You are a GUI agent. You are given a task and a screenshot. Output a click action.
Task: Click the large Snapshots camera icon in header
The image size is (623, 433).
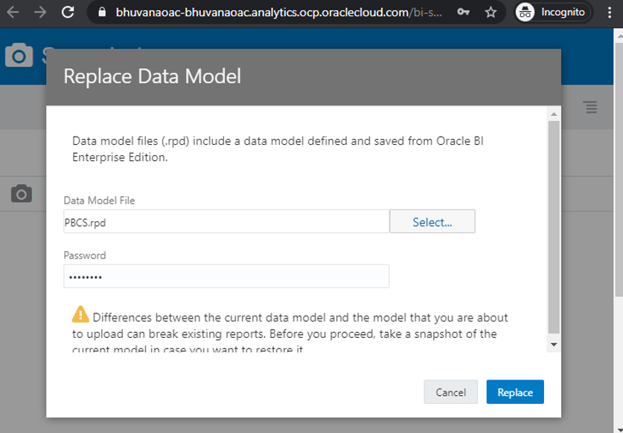(19, 56)
